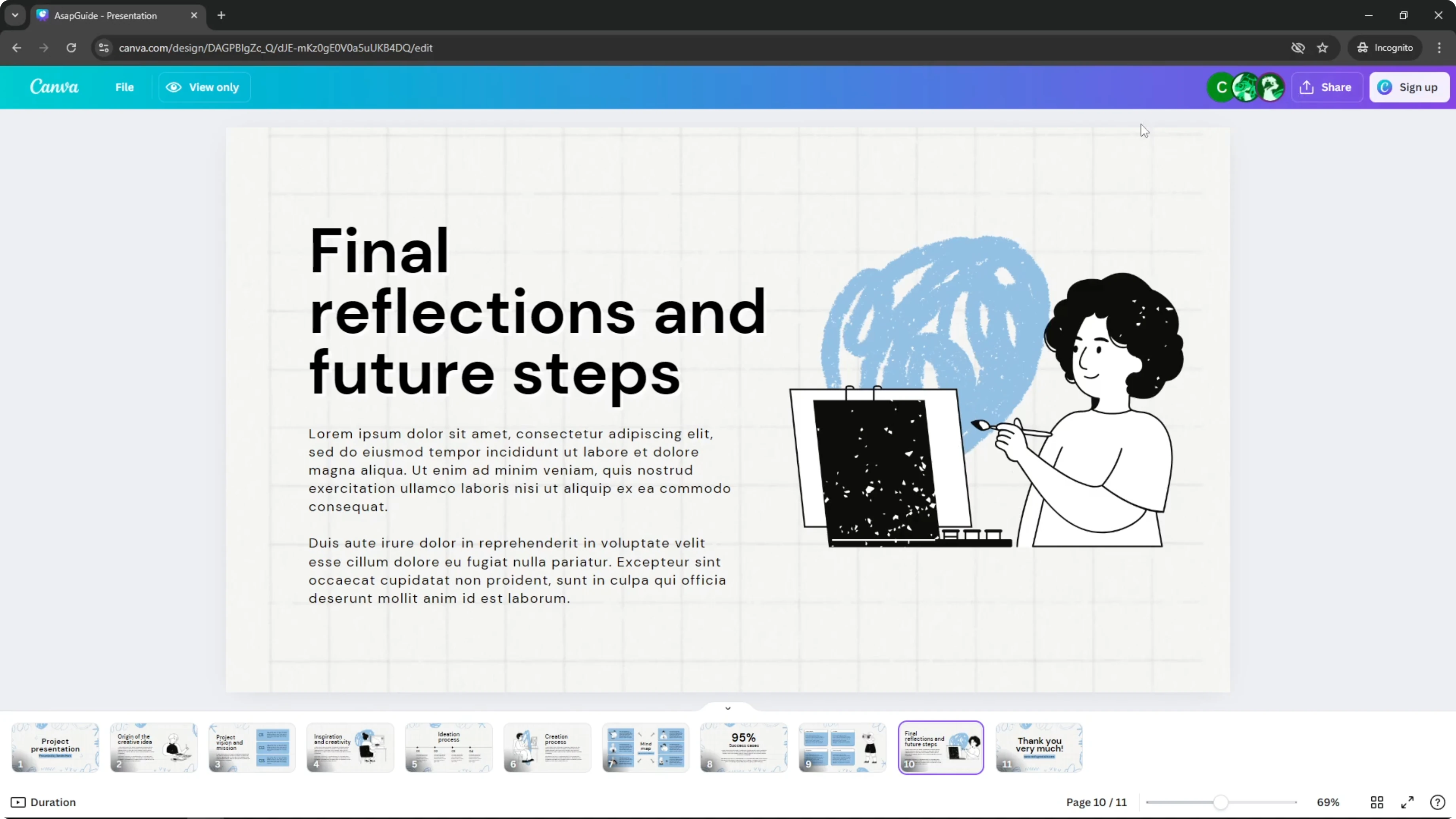Select slide 1 Project presentation thumbnail
The width and height of the screenshot is (1456, 819).
(55, 747)
